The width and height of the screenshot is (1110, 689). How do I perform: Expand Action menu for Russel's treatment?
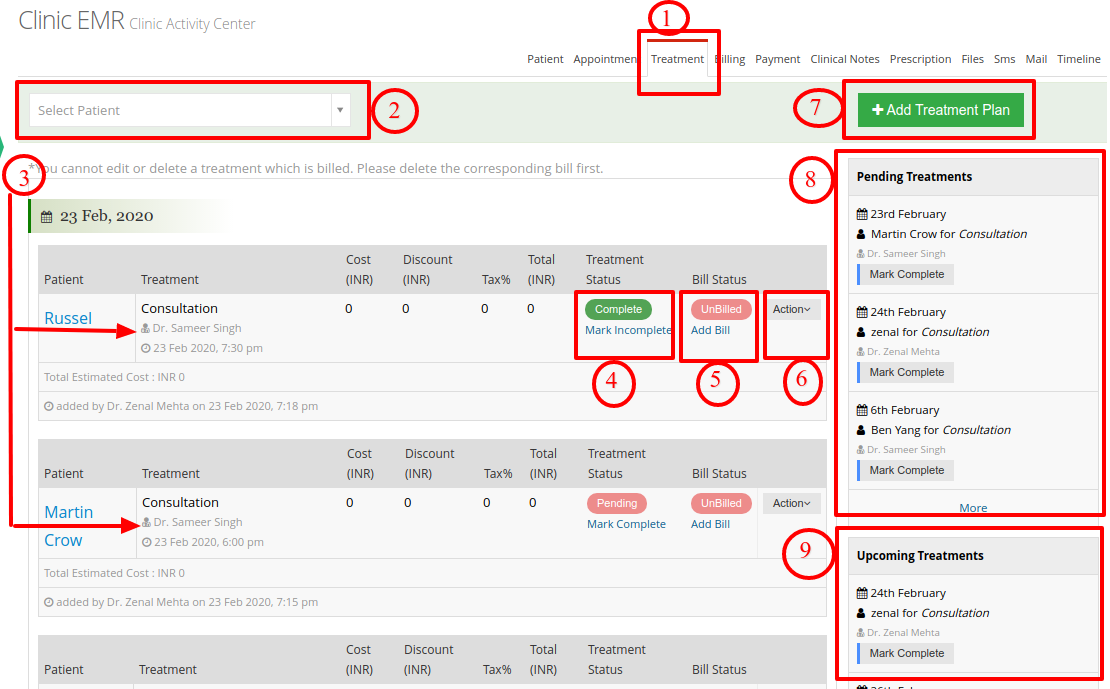(x=791, y=309)
